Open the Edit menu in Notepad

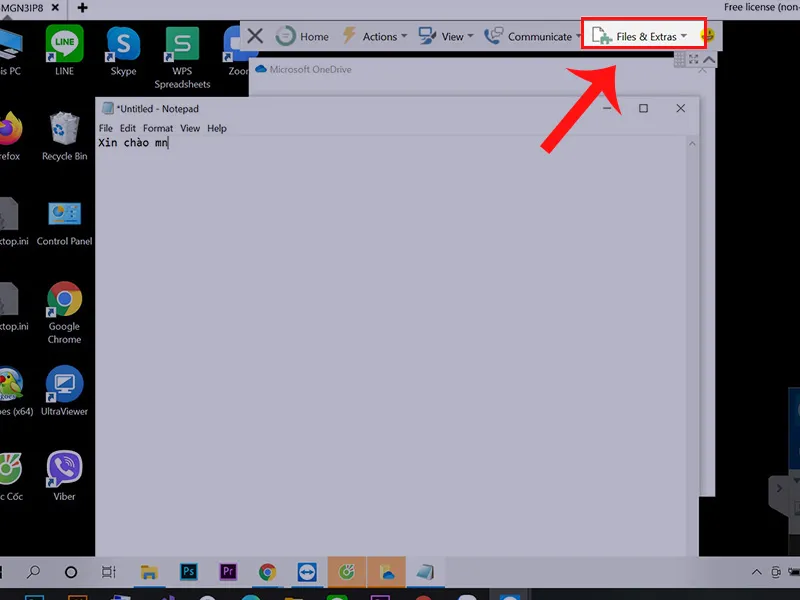point(127,128)
